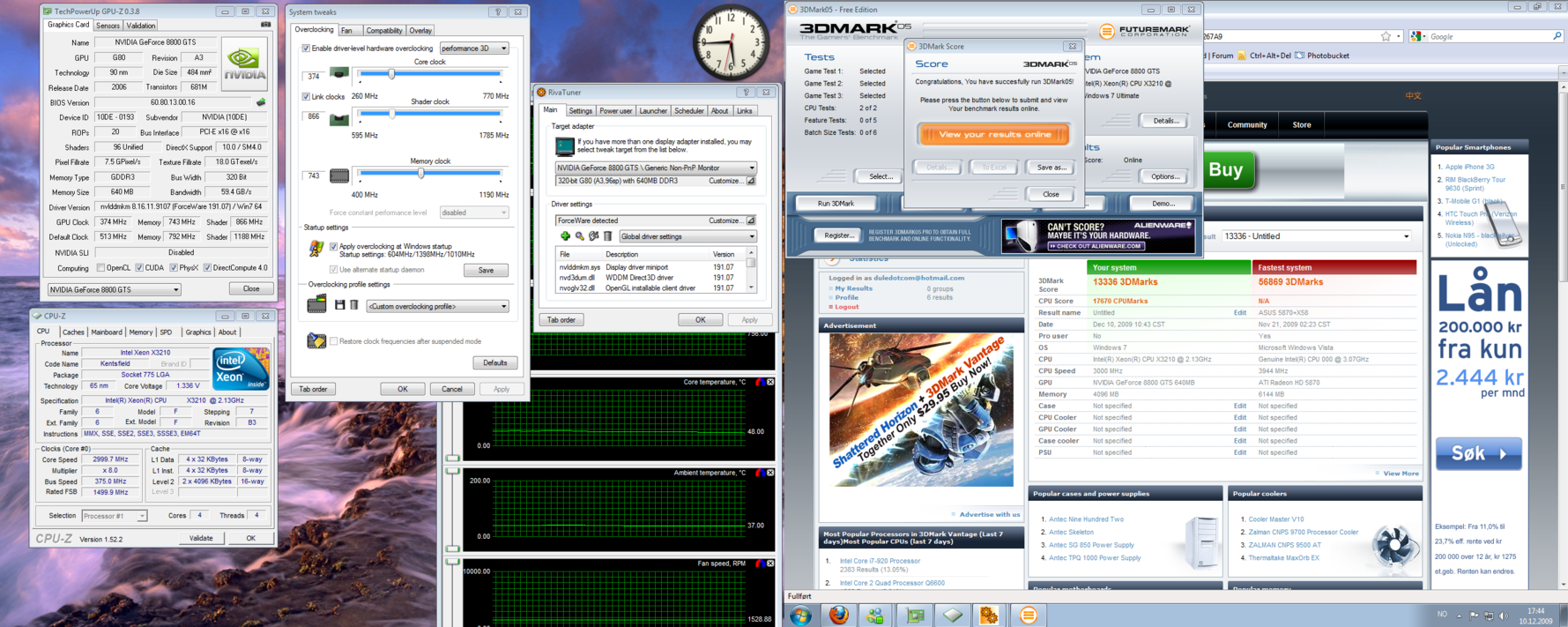This screenshot has width=1568, height=627.
Task: Switch to the Sensors tab in GPU-Z
Action: point(108,26)
